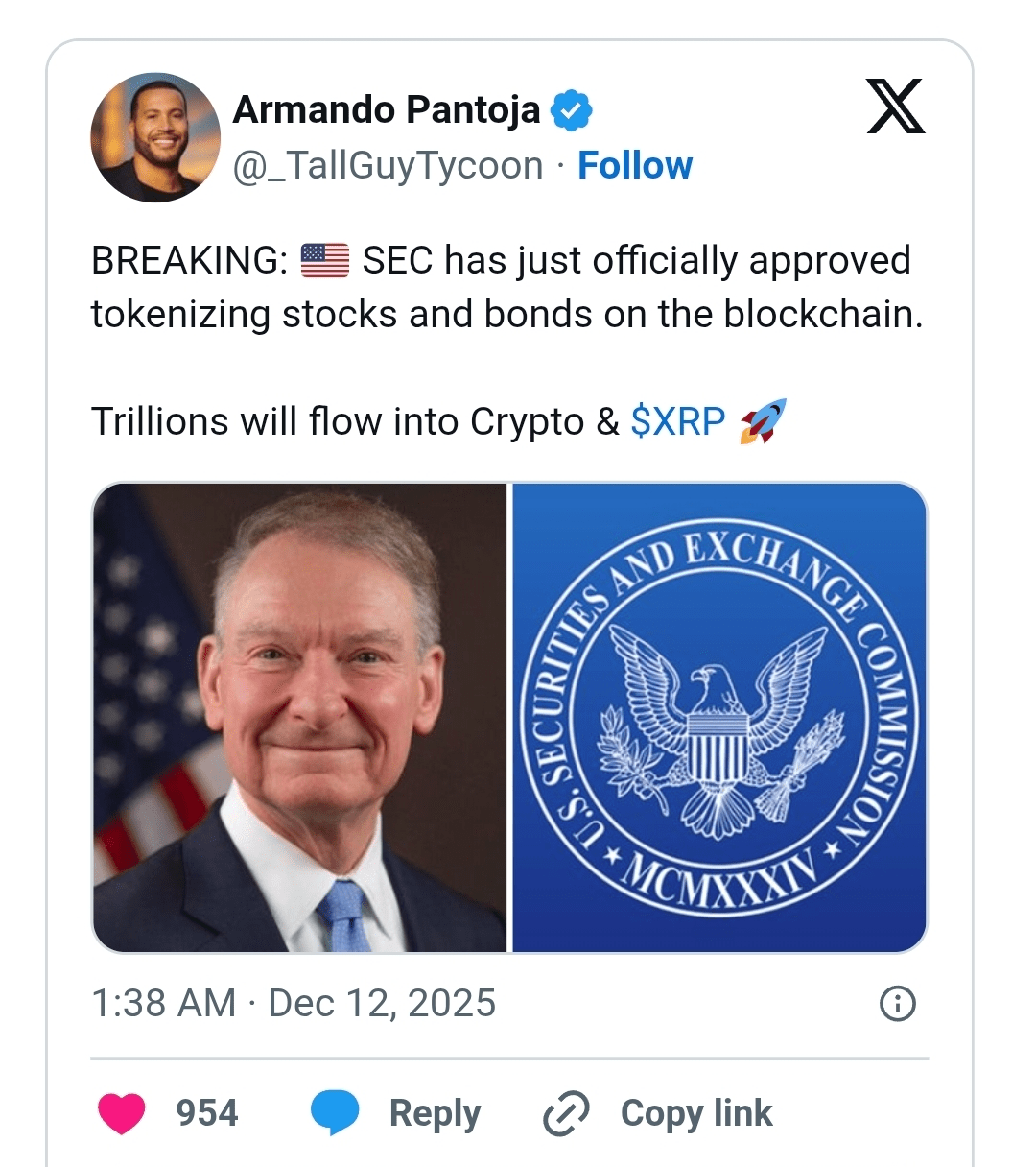Like the tweet with the heart icon
This screenshot has width=1036, height=1167.
tap(122, 1113)
